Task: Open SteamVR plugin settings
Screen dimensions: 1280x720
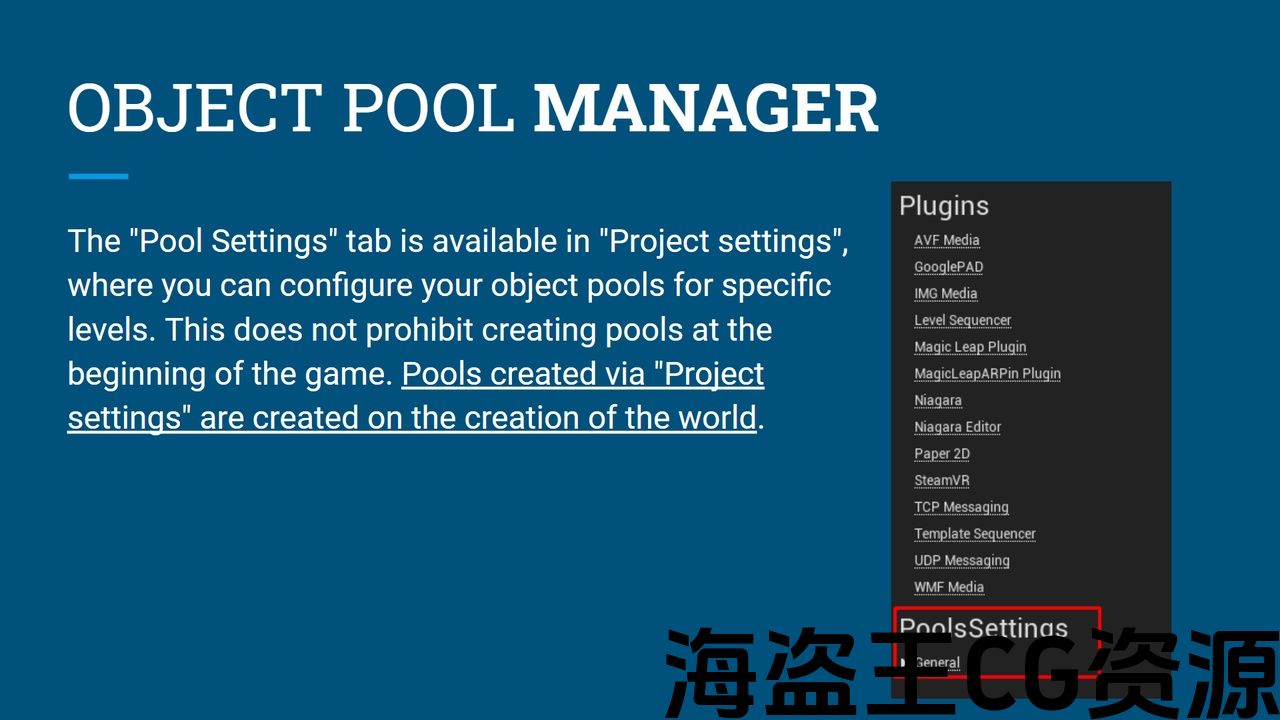Action: (x=941, y=480)
